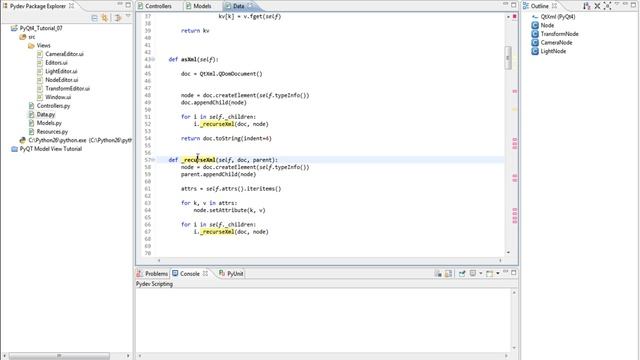Open the Outline view menu triangle
This screenshot has height=360, width=640.
(617, 4)
